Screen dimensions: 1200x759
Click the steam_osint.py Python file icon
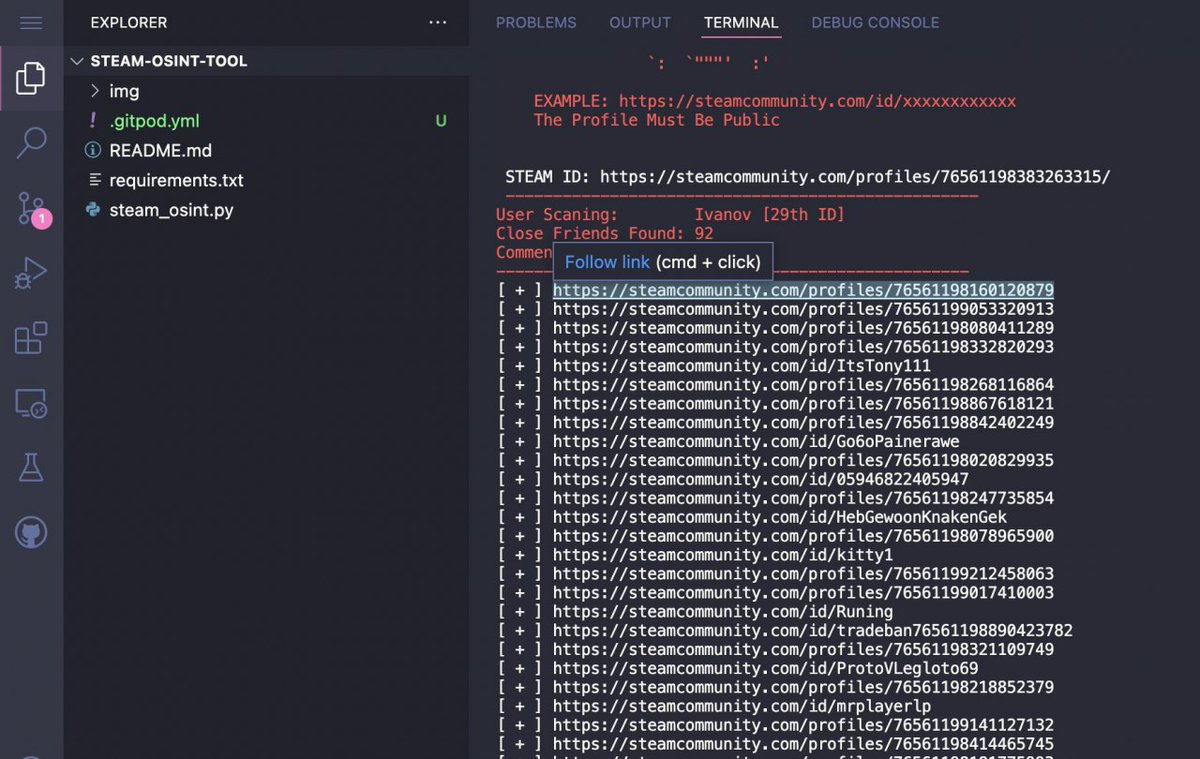[x=93, y=210]
